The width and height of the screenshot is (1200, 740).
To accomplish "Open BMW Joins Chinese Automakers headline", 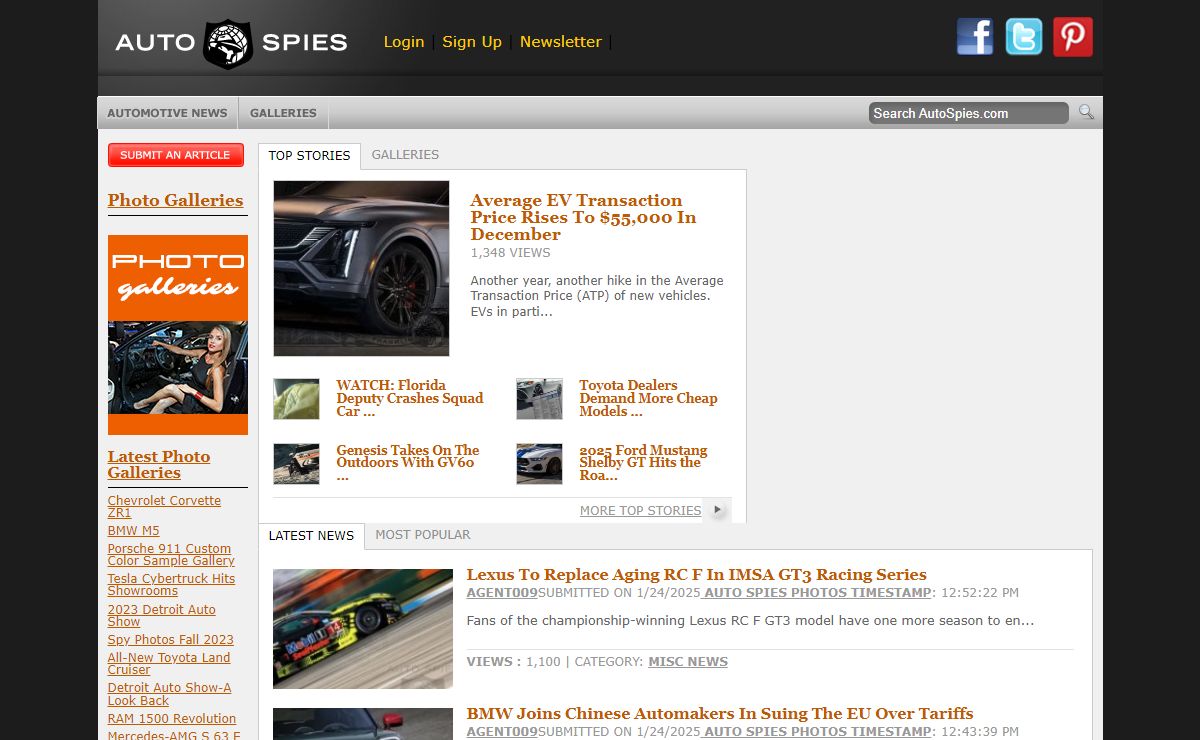I will click(720, 714).
